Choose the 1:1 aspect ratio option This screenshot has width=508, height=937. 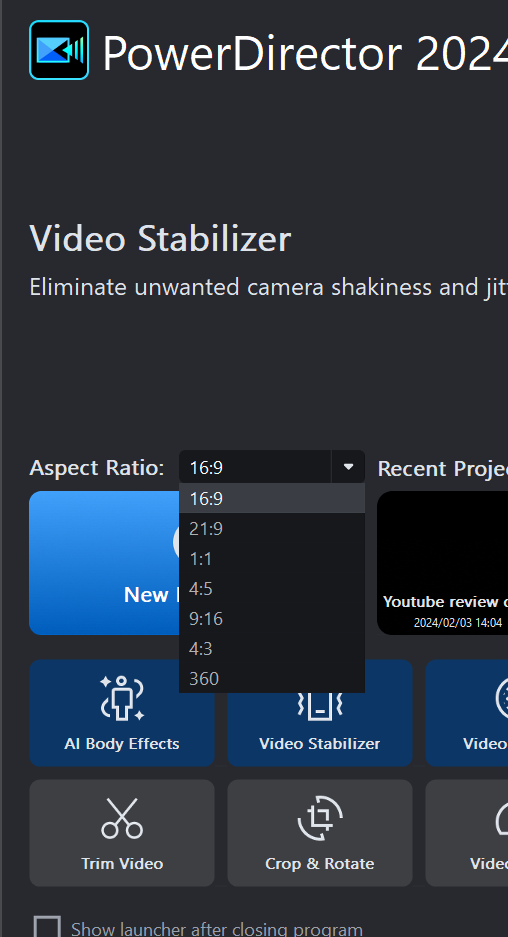click(272, 559)
